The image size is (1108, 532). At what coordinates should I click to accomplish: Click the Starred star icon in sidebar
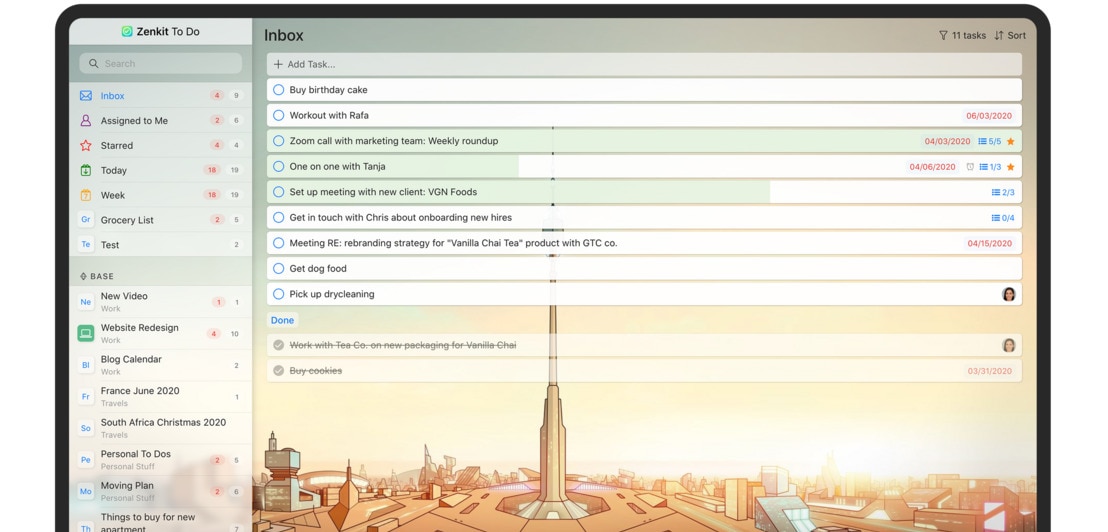86,146
